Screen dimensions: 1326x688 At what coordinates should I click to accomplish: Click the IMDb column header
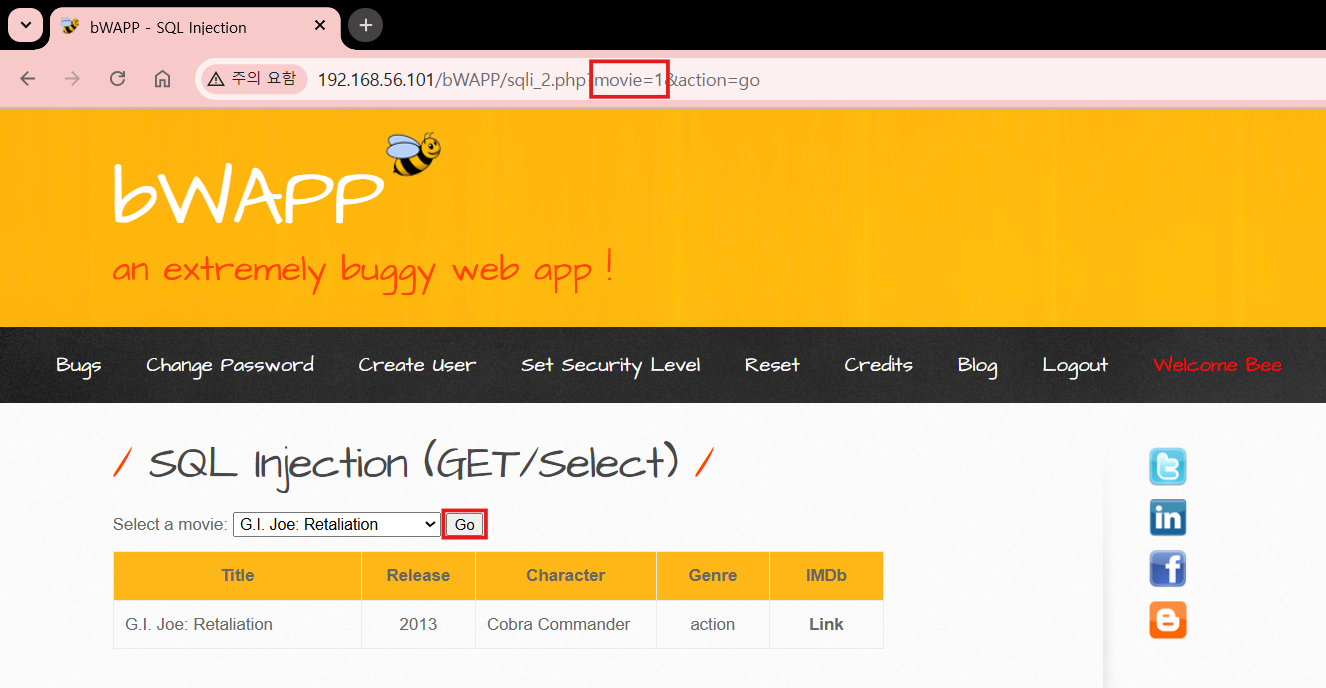[x=826, y=575]
